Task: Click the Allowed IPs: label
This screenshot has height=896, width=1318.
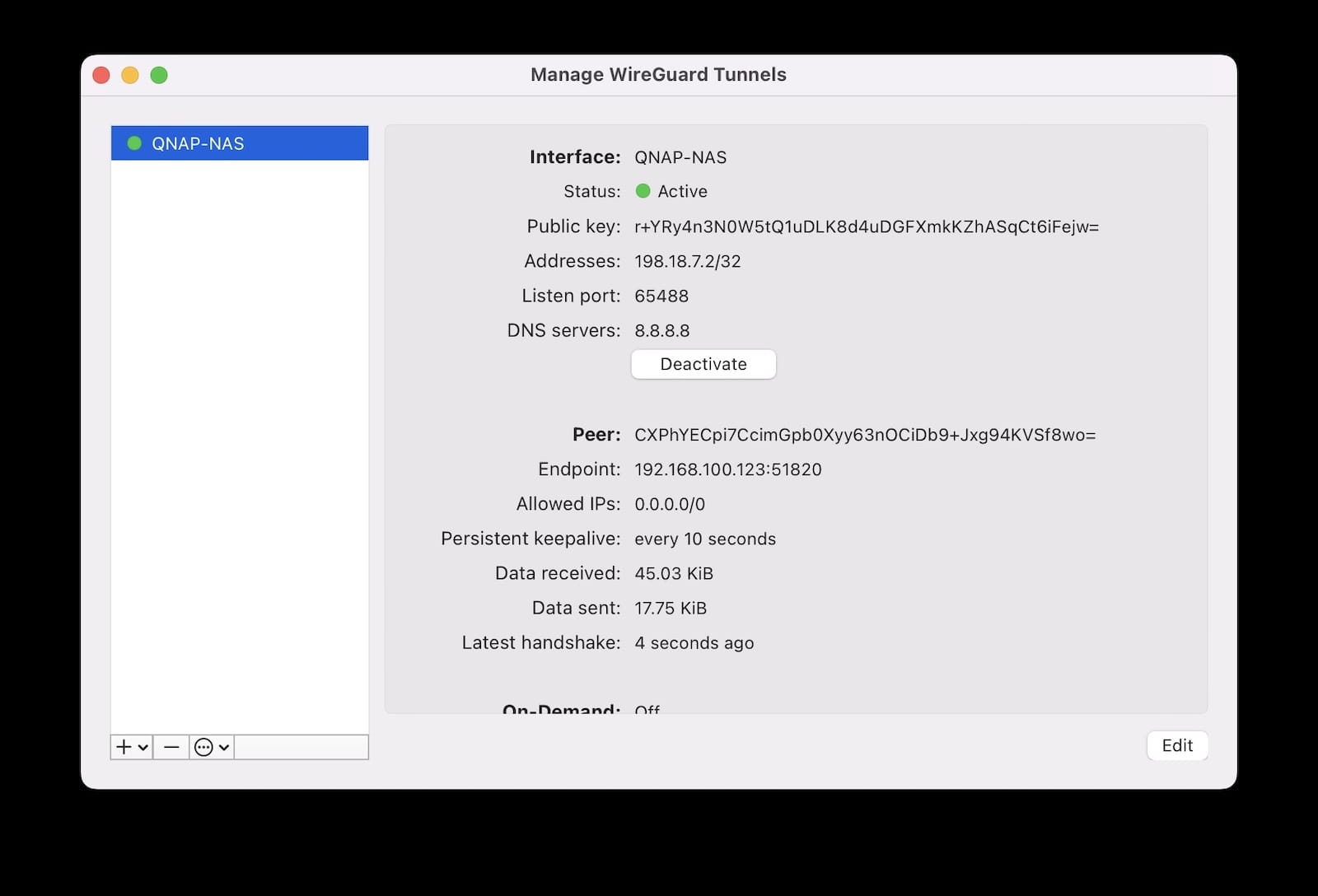Action: (568, 504)
